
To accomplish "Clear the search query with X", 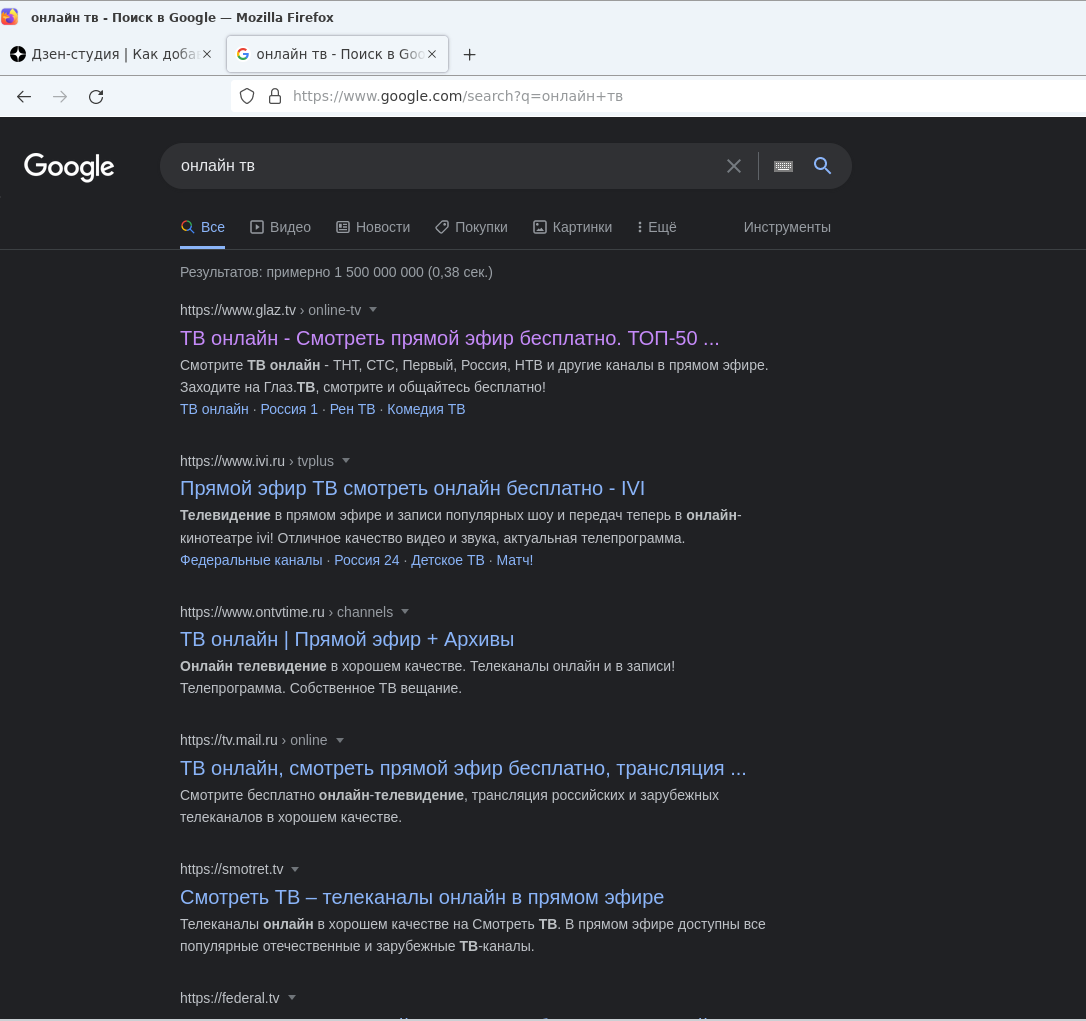I will click(733, 166).
